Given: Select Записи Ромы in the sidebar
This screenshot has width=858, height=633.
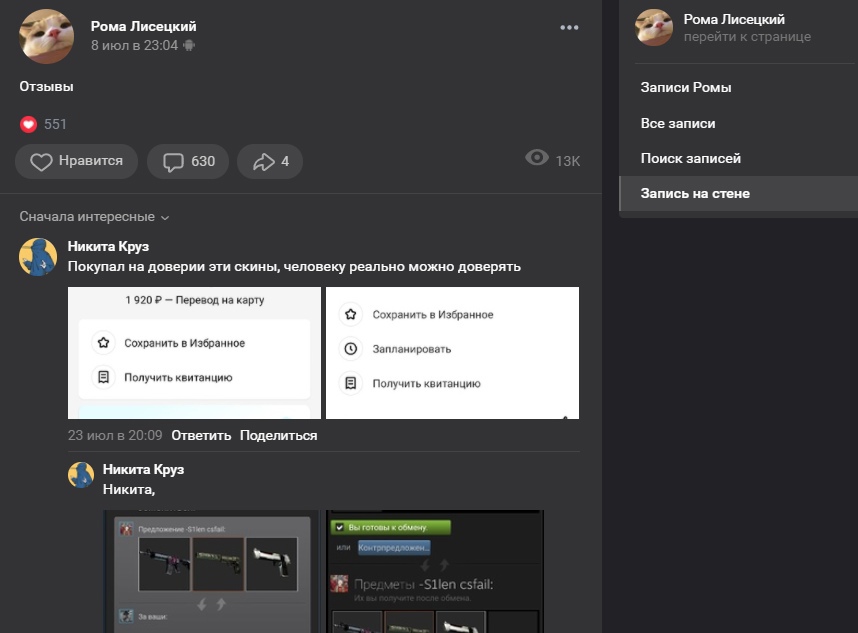Looking at the screenshot, I should pyautogui.click(x=686, y=88).
